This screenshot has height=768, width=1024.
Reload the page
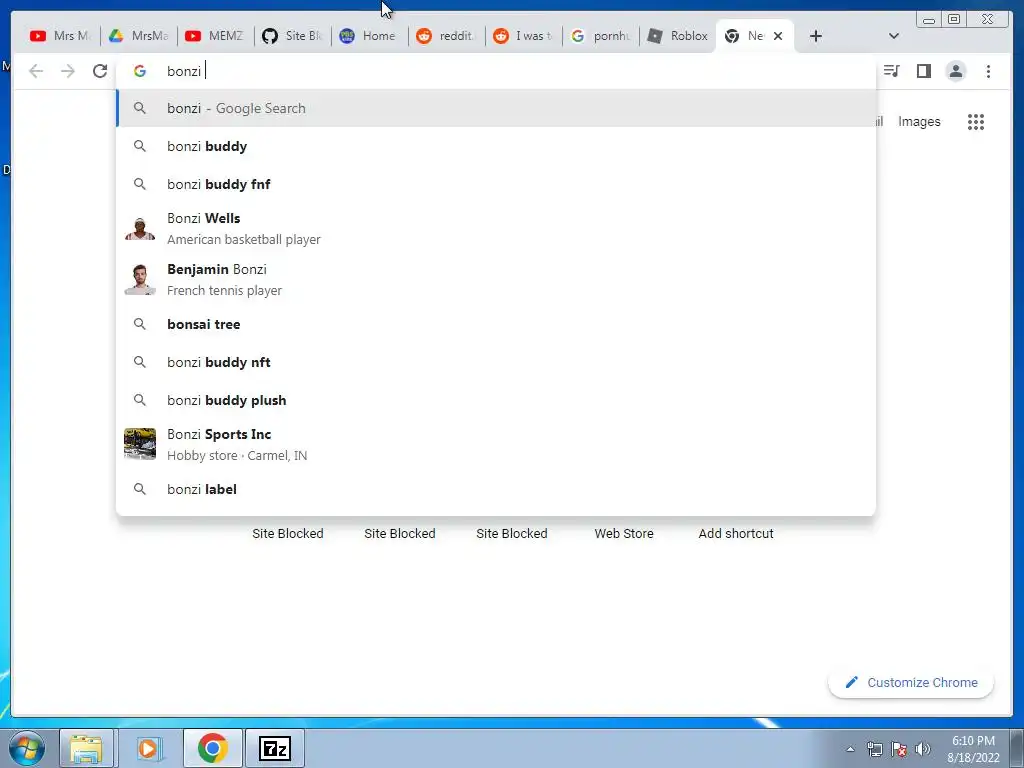(100, 71)
